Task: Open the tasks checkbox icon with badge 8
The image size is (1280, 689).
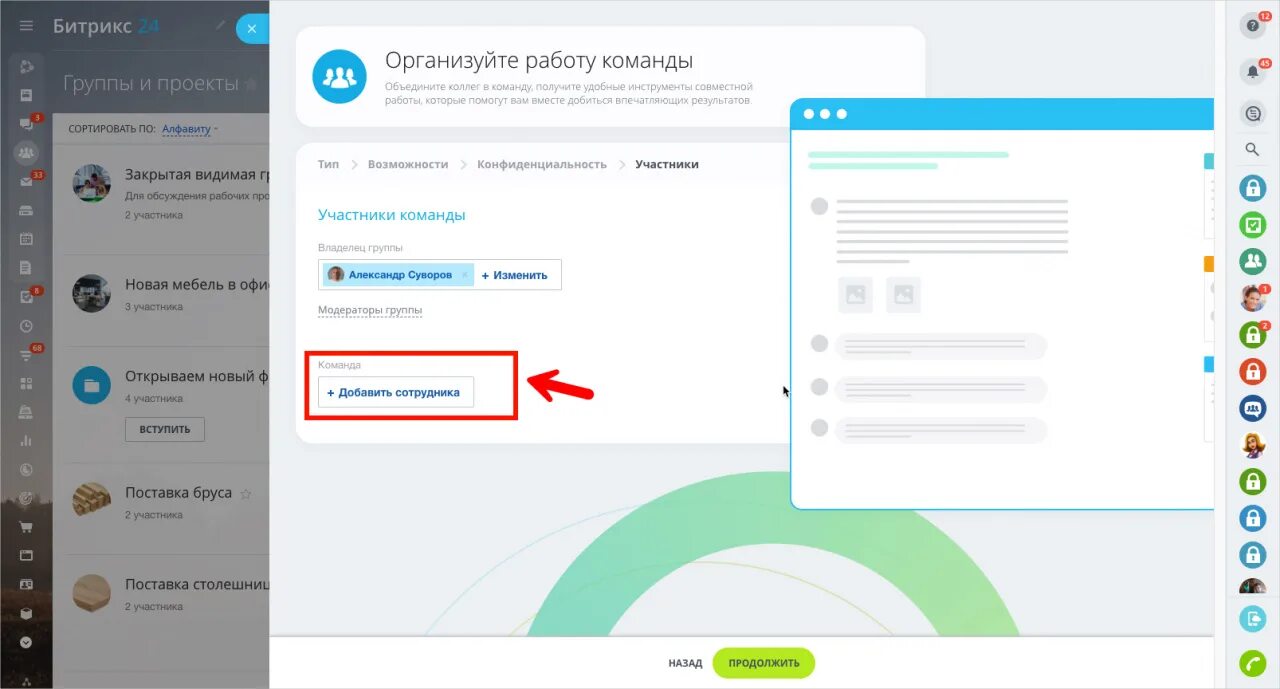Action: click(x=27, y=297)
